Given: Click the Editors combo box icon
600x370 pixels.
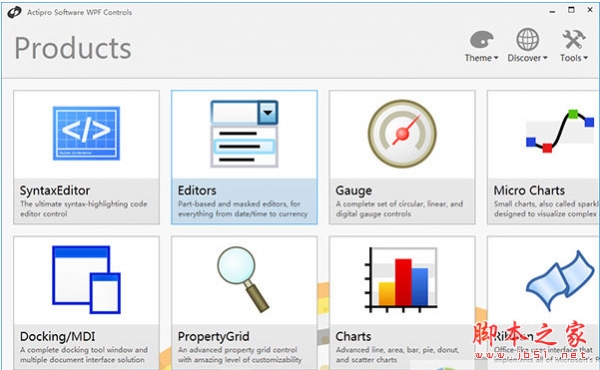Looking at the screenshot, I should (x=244, y=134).
